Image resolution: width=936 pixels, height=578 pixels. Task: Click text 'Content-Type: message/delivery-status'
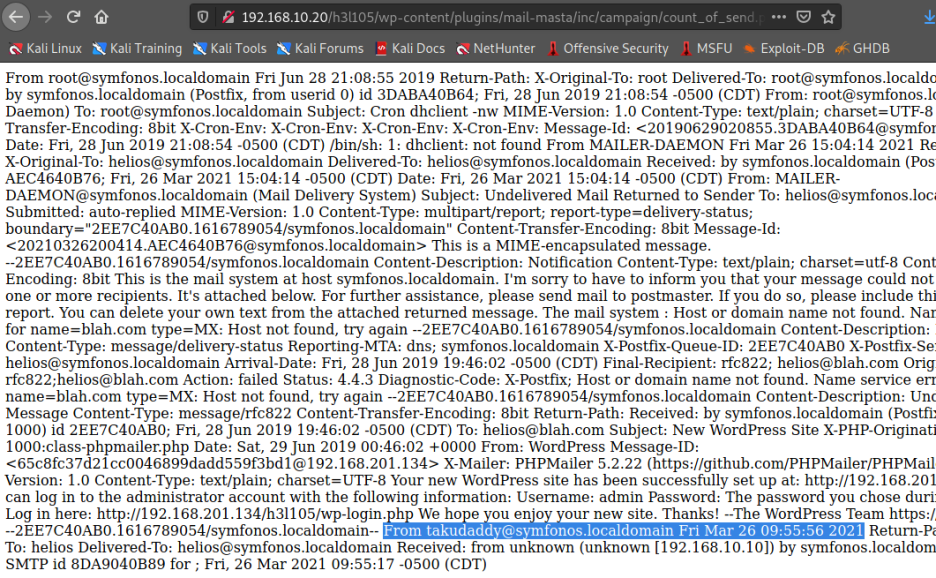pos(145,346)
